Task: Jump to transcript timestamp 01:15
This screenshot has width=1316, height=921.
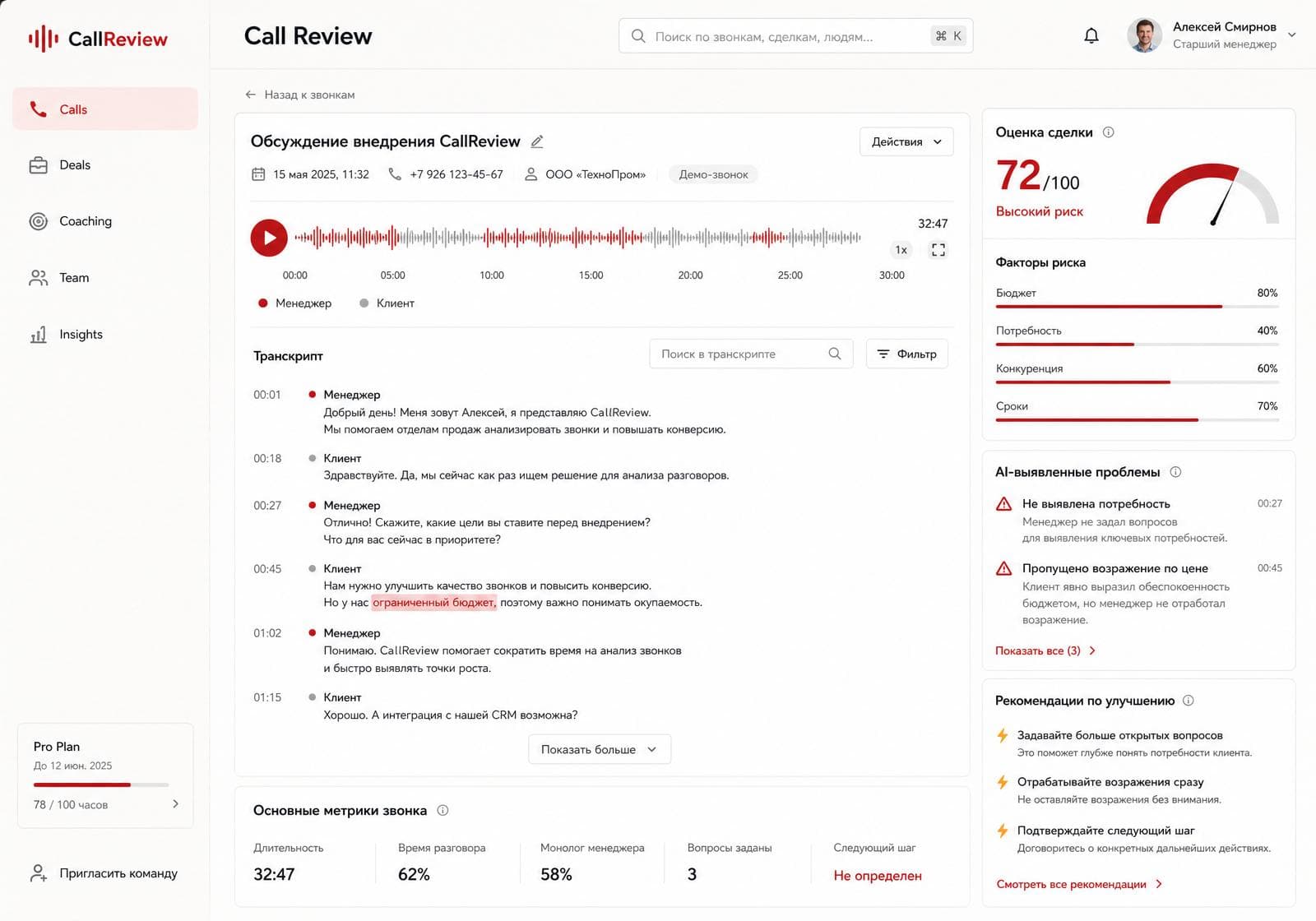Action: (x=267, y=697)
